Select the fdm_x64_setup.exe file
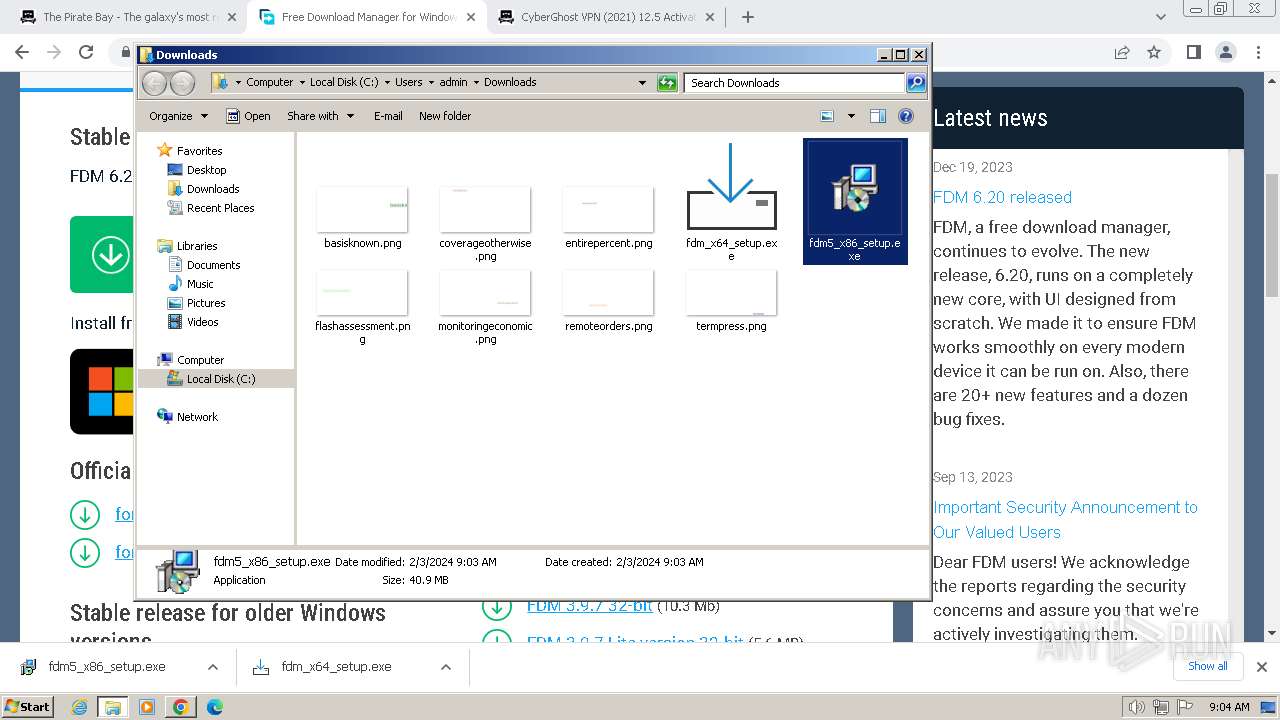The image size is (1280, 720). pyautogui.click(x=731, y=201)
